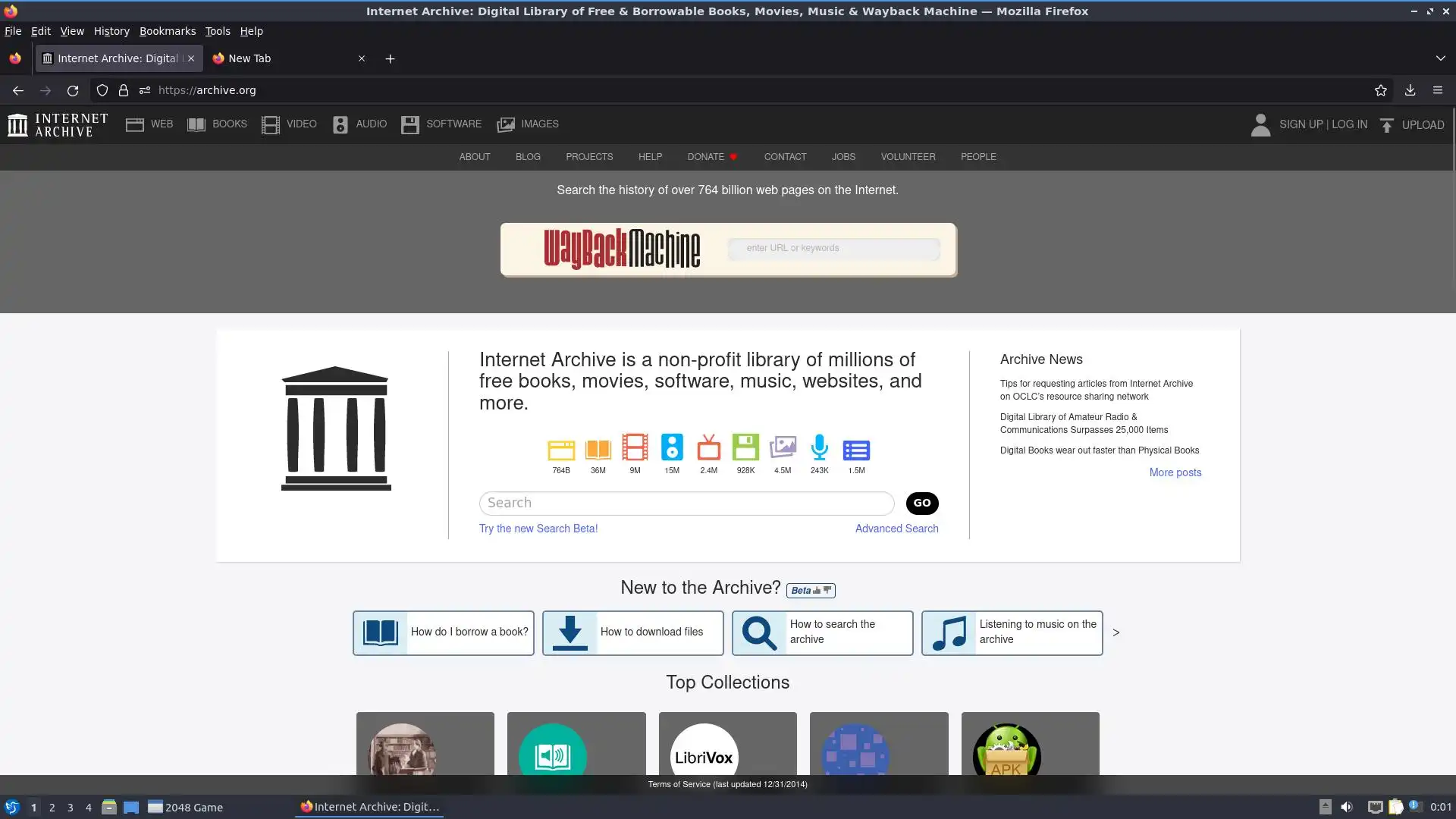Expand the next arrow beside music tutorial card

pyautogui.click(x=1116, y=632)
